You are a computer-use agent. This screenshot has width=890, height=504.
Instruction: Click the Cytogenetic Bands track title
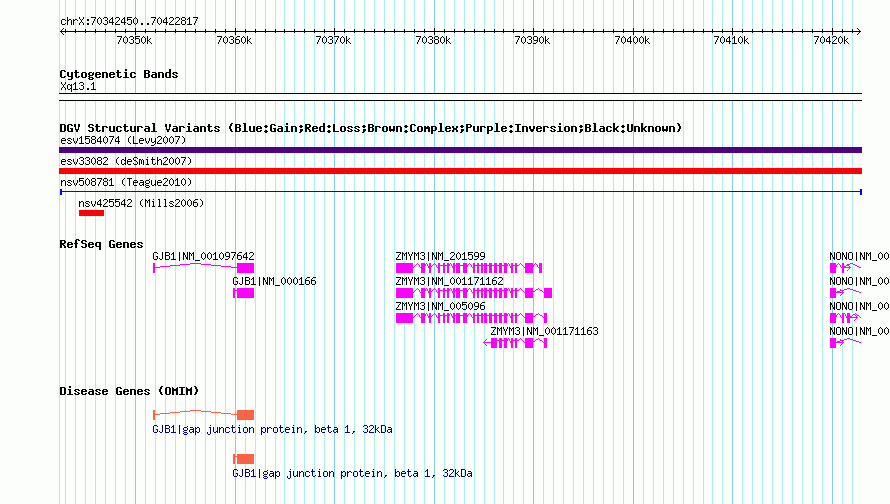point(119,74)
